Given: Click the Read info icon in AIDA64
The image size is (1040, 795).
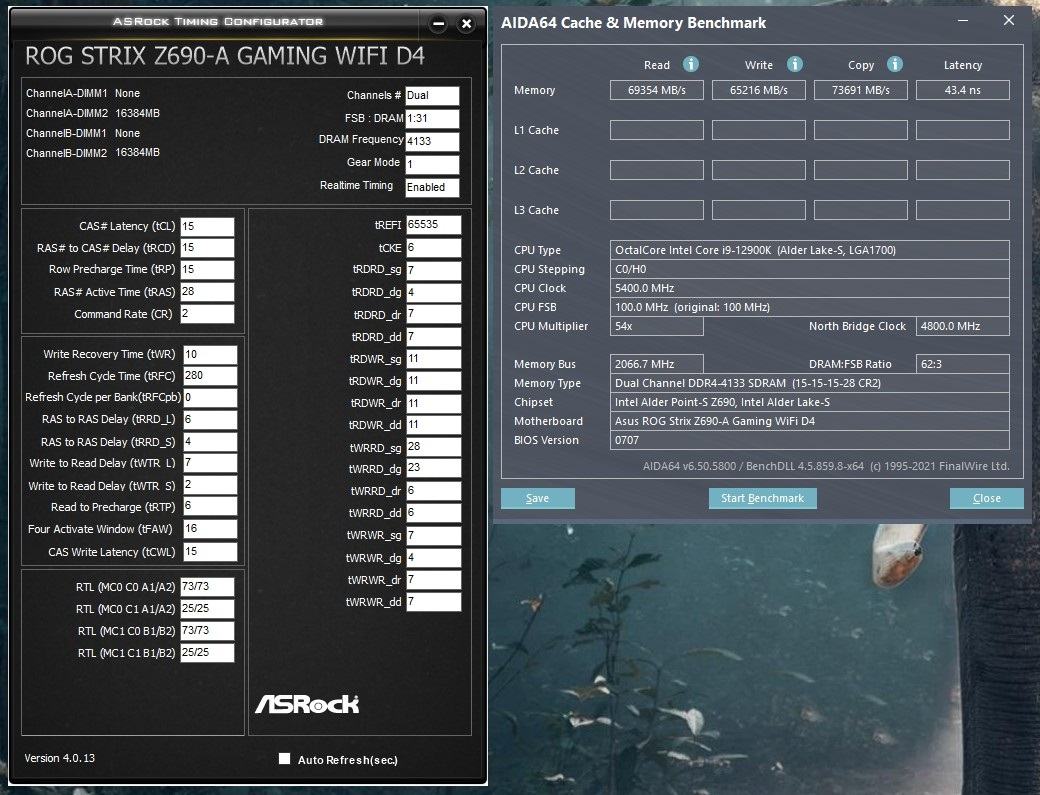Looking at the screenshot, I should point(690,64).
